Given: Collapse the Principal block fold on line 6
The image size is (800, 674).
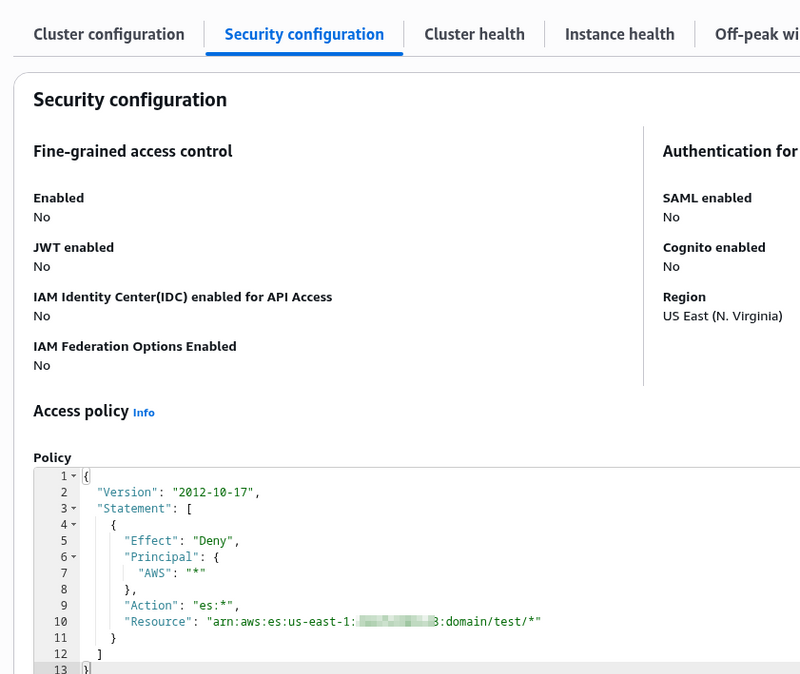Looking at the screenshot, I should (74, 557).
